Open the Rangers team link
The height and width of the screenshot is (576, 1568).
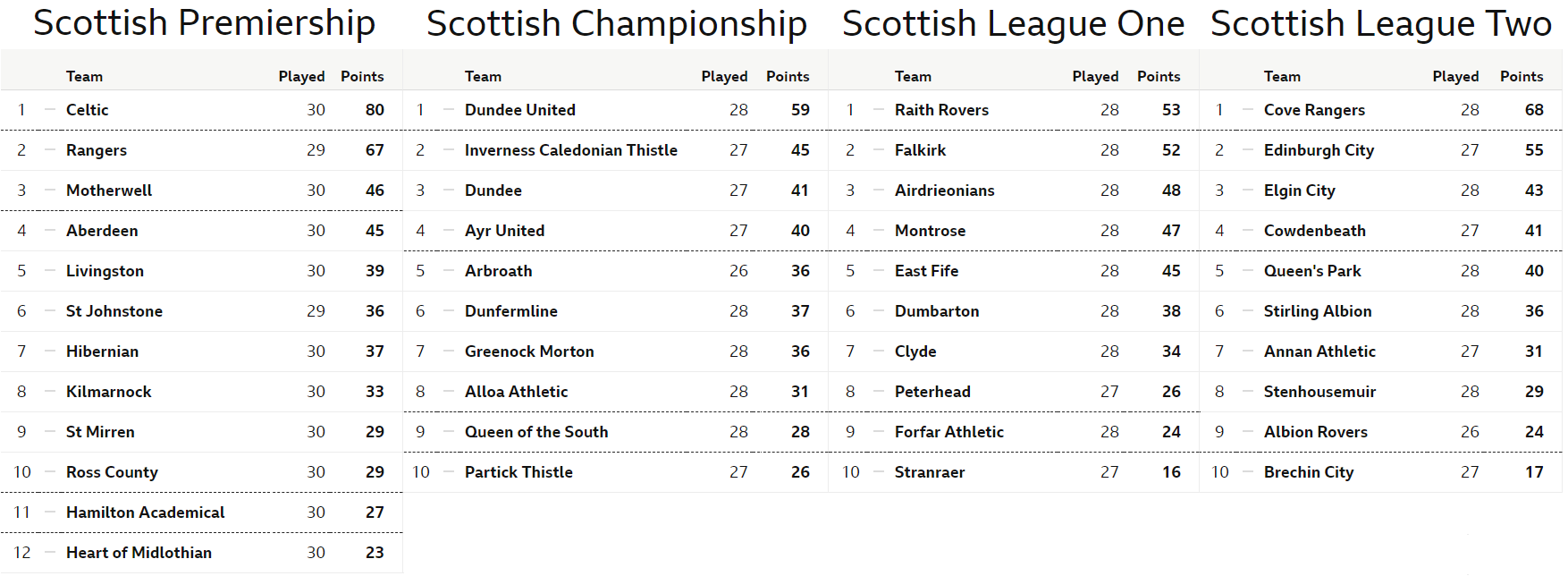point(96,150)
